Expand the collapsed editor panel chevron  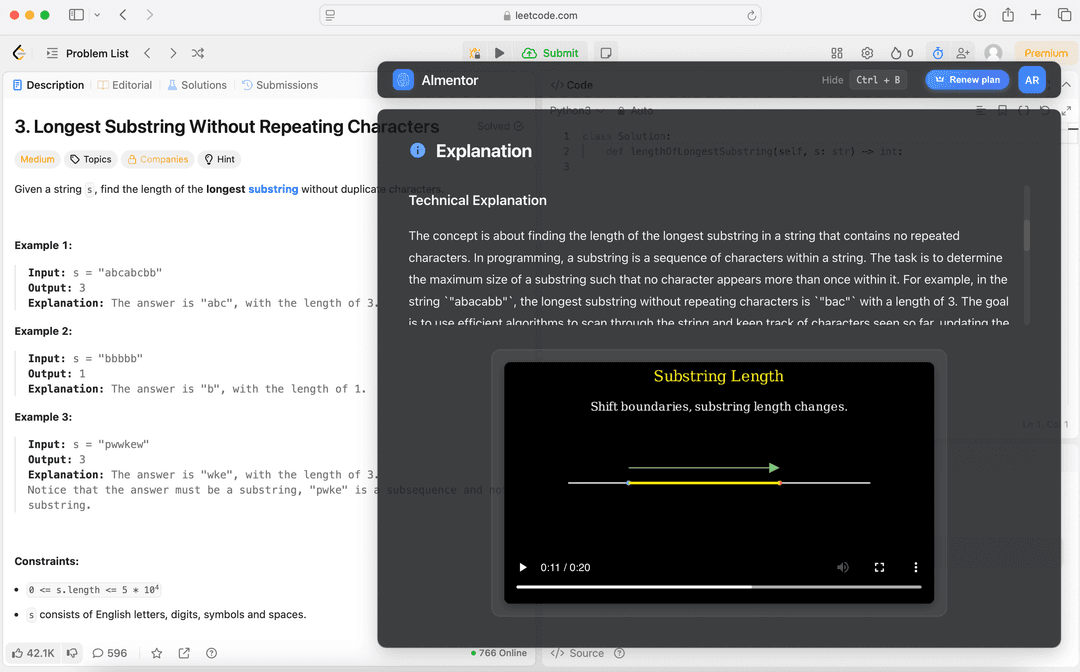pyautogui.click(x=1067, y=84)
